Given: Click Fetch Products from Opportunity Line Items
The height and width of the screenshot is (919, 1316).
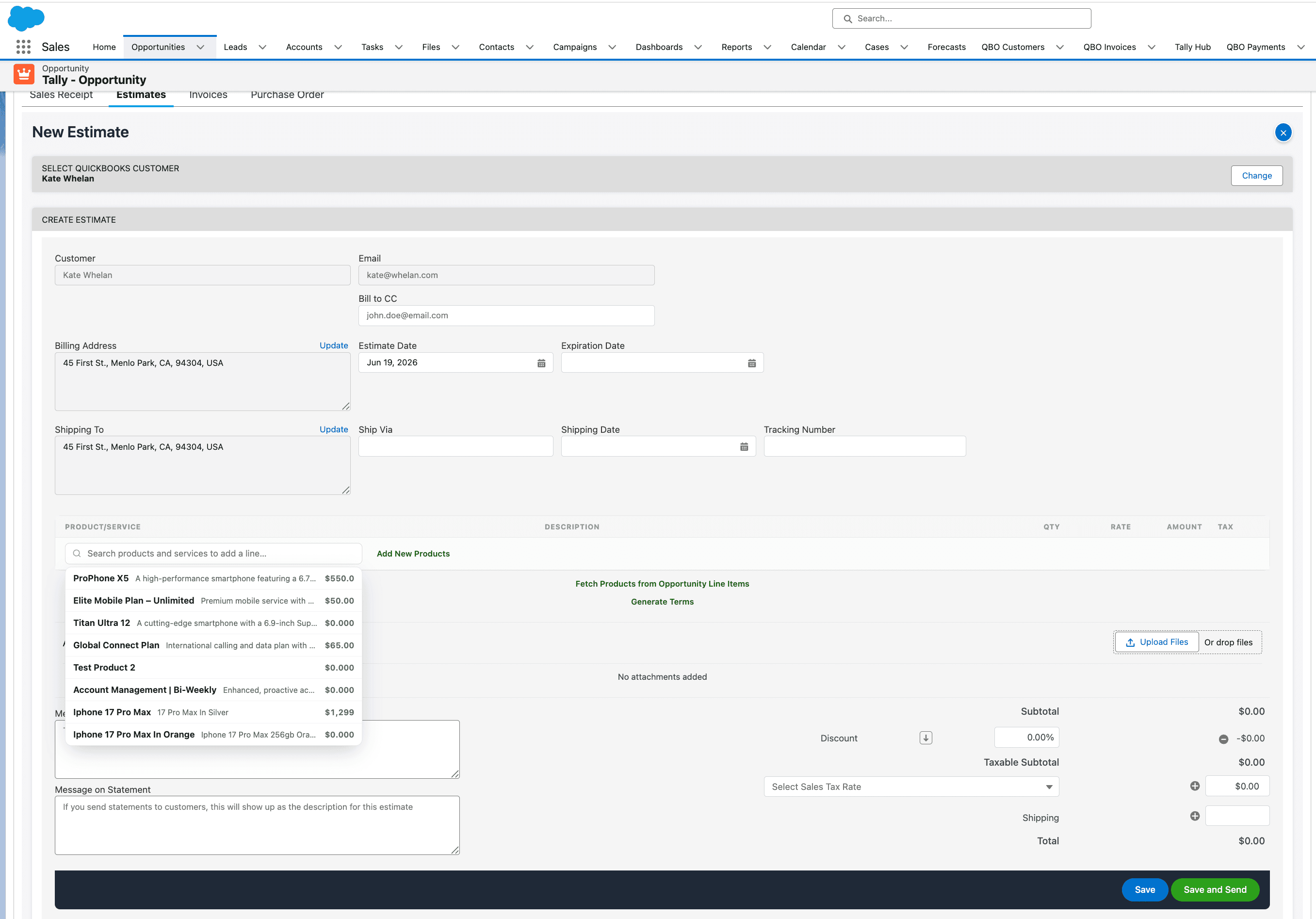Looking at the screenshot, I should (662, 584).
